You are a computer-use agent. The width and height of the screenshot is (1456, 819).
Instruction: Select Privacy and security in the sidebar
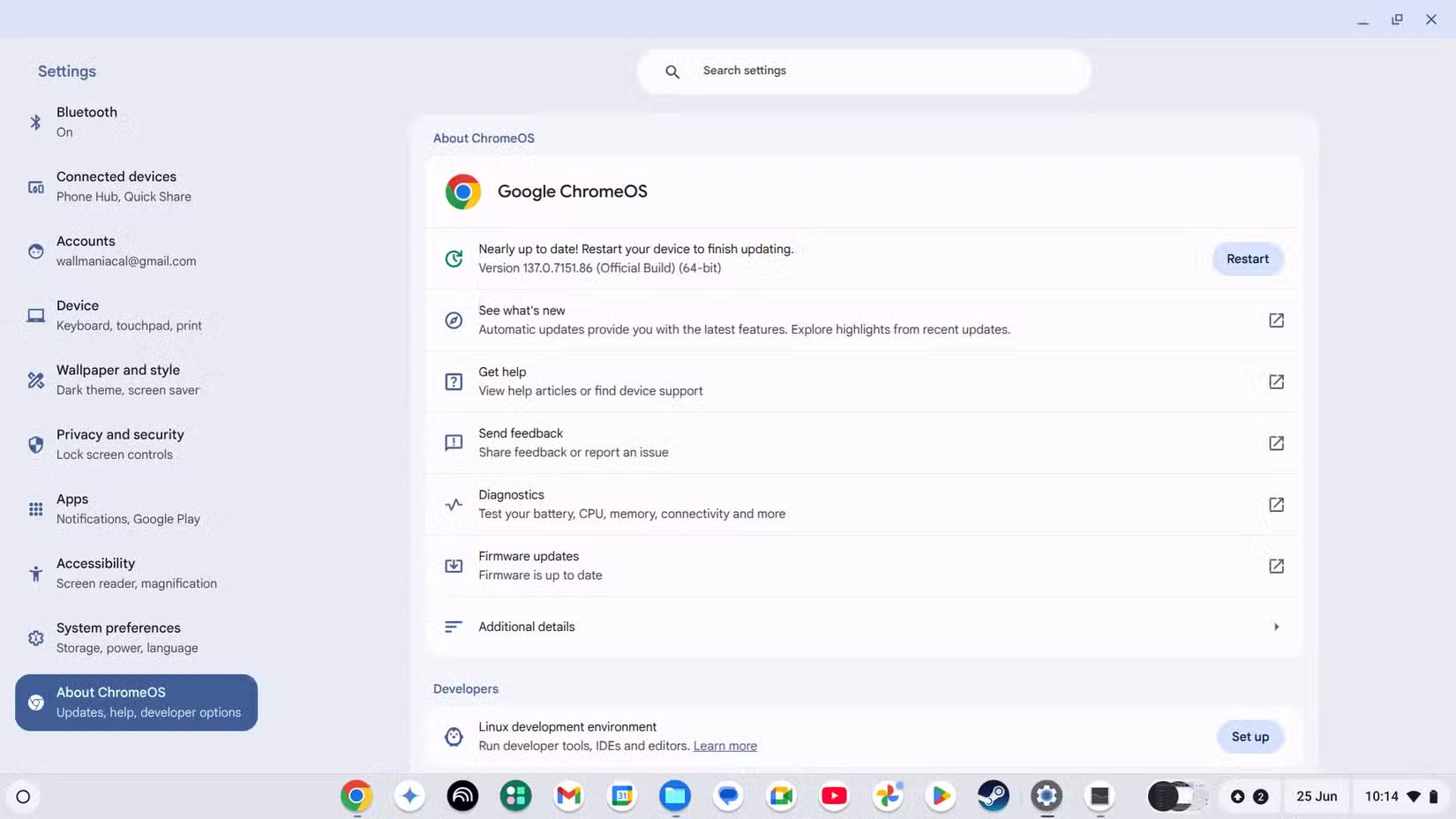coord(119,443)
